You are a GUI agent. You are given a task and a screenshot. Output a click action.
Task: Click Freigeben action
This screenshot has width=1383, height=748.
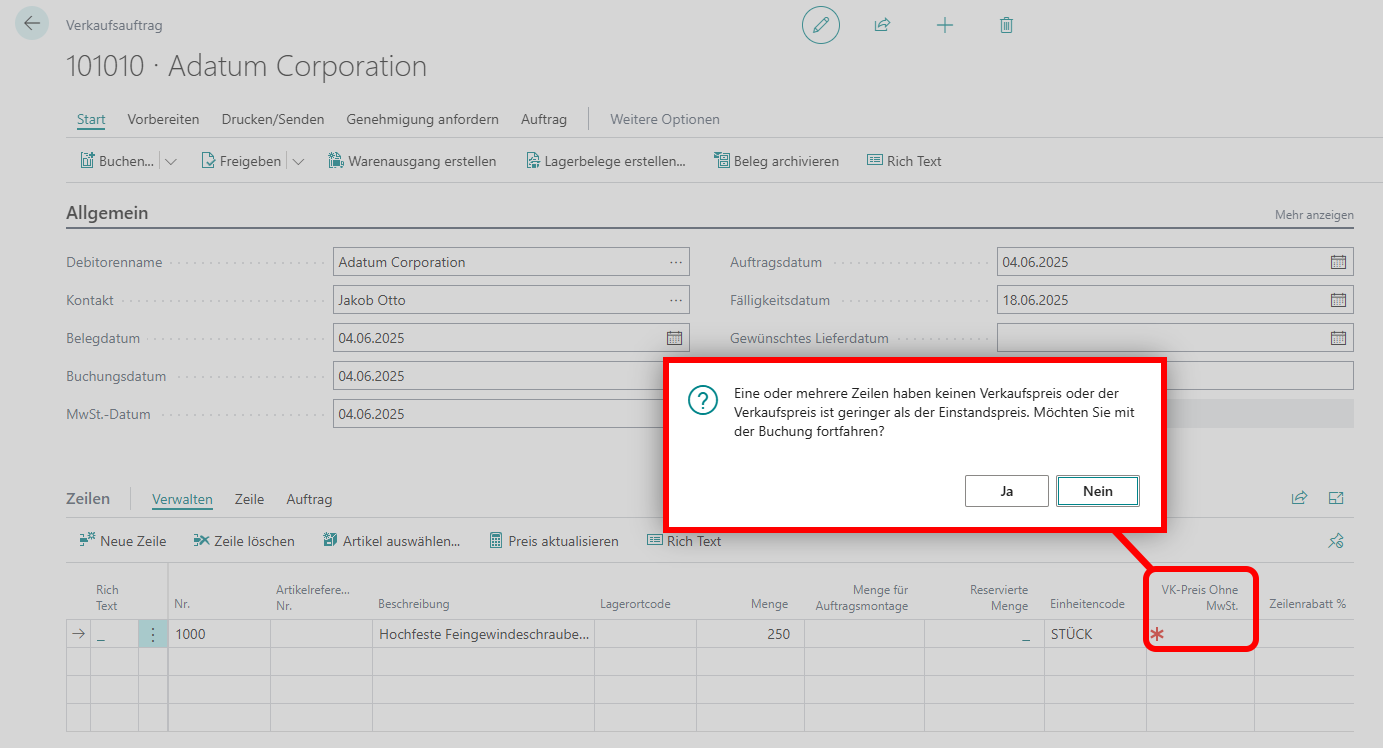(x=241, y=161)
